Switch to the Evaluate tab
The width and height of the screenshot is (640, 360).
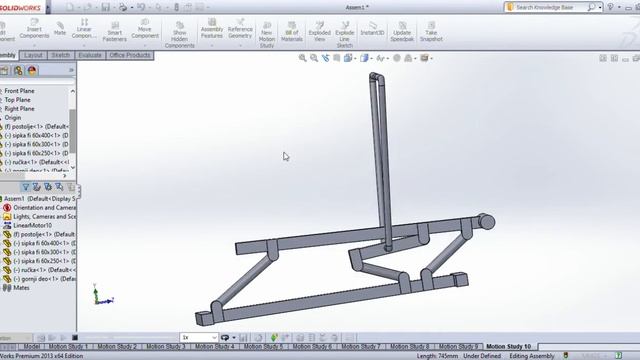(x=90, y=55)
